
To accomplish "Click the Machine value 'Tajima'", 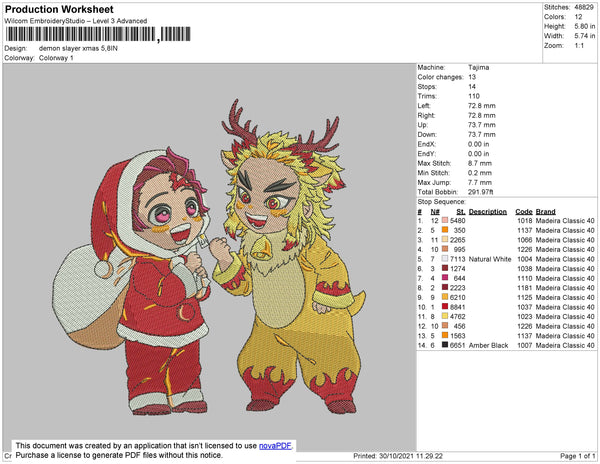I will tap(478, 67).
